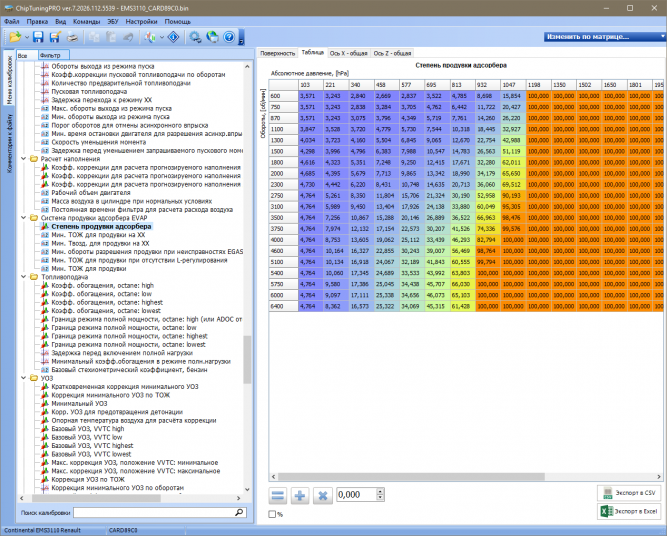Screen dimensions: 667x536
Task: Open the 'Файл' menu
Action: tap(12, 21)
